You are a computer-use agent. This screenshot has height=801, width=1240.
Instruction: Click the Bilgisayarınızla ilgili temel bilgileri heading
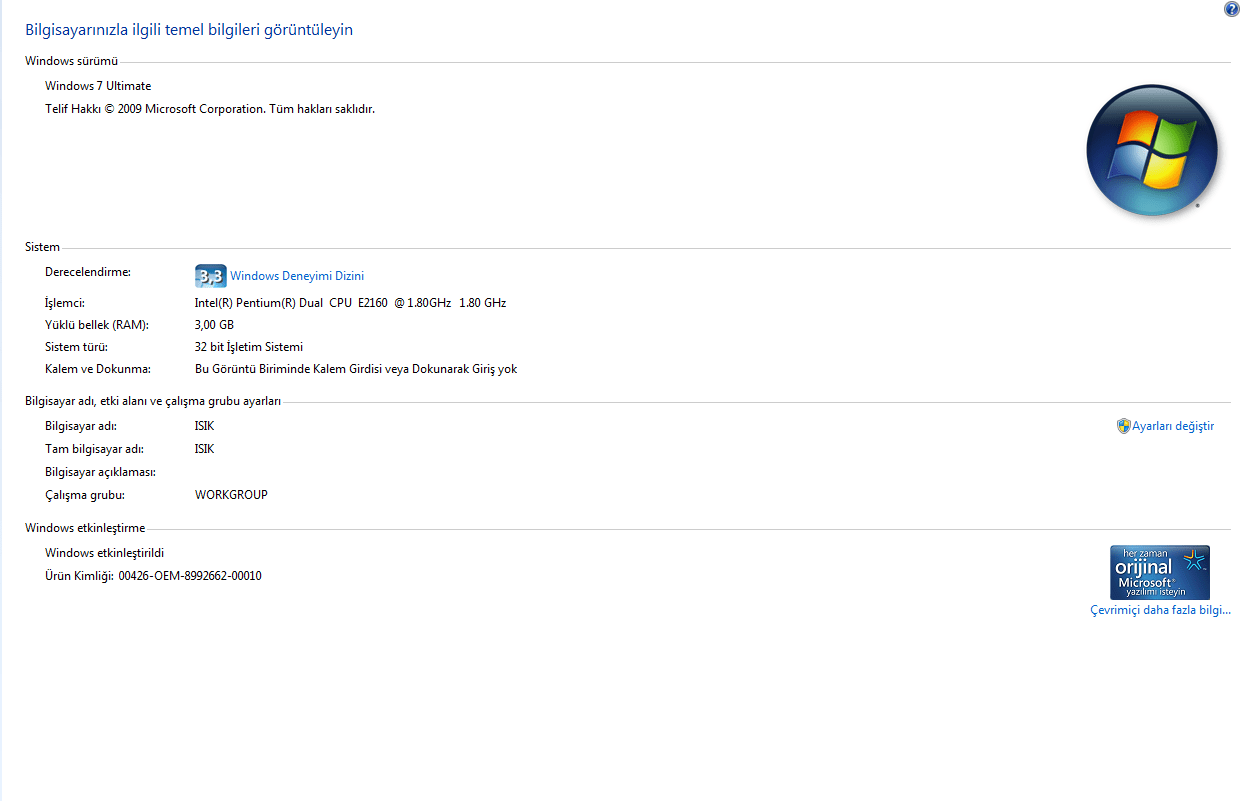tap(189, 30)
